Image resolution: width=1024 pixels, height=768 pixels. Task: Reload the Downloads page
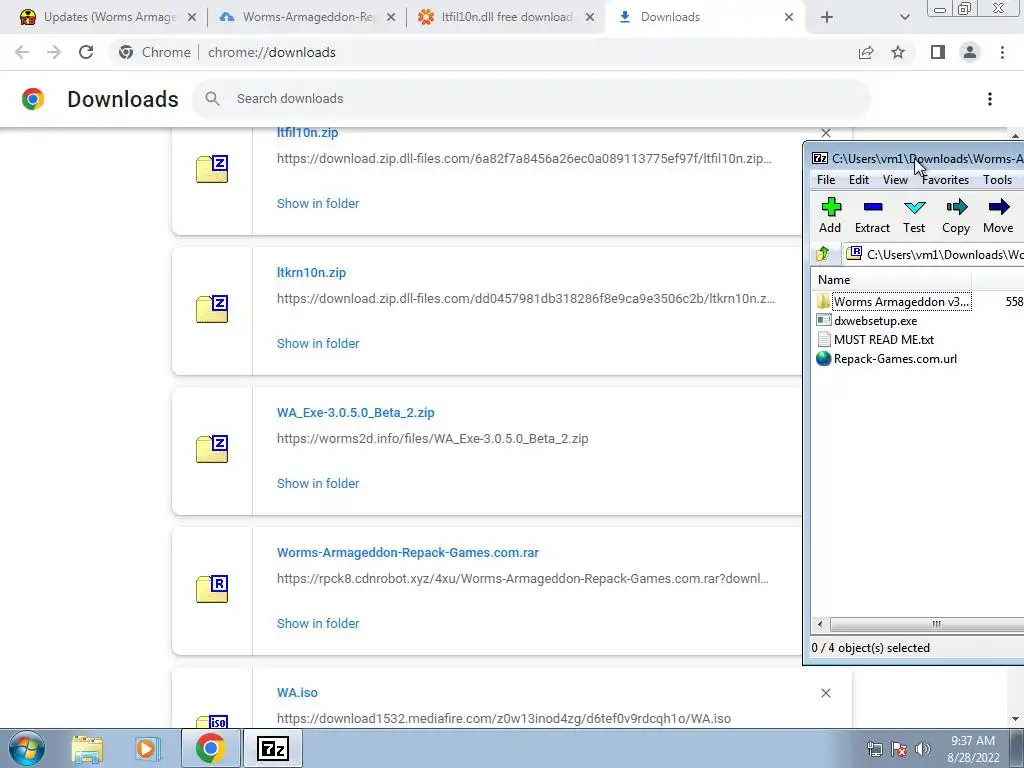pos(86,52)
